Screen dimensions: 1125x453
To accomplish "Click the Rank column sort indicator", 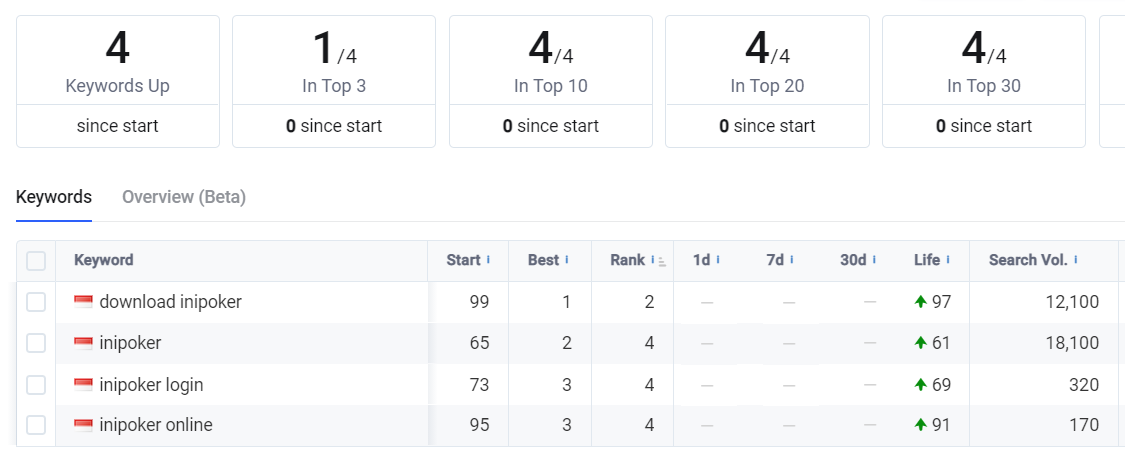I will click(662, 262).
